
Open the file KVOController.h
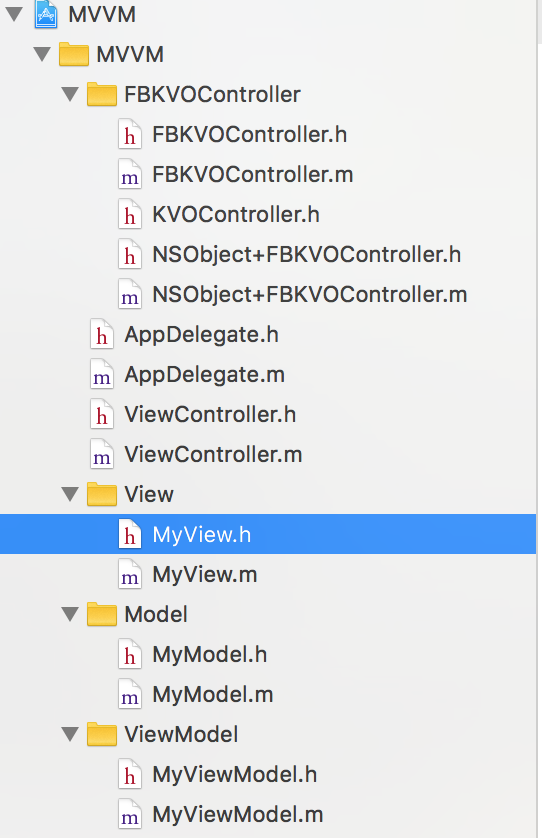point(236,215)
